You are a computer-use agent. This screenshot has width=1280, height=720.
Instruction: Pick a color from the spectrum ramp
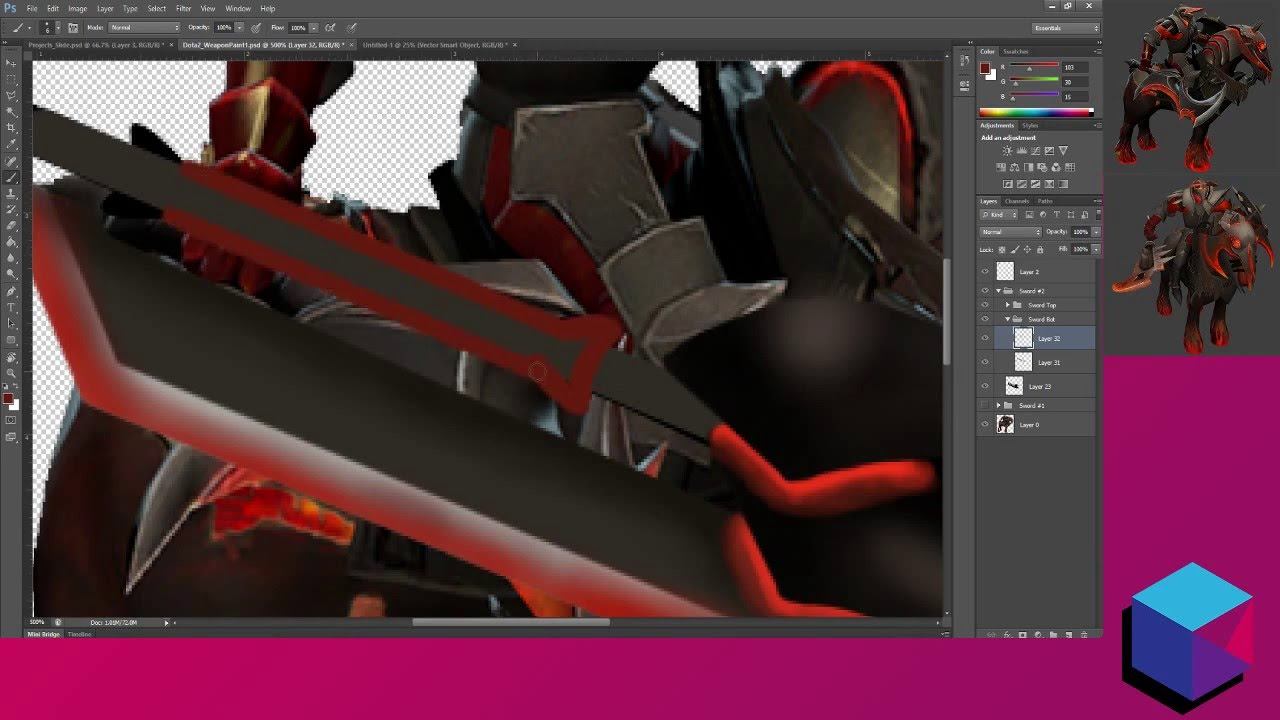point(1036,111)
